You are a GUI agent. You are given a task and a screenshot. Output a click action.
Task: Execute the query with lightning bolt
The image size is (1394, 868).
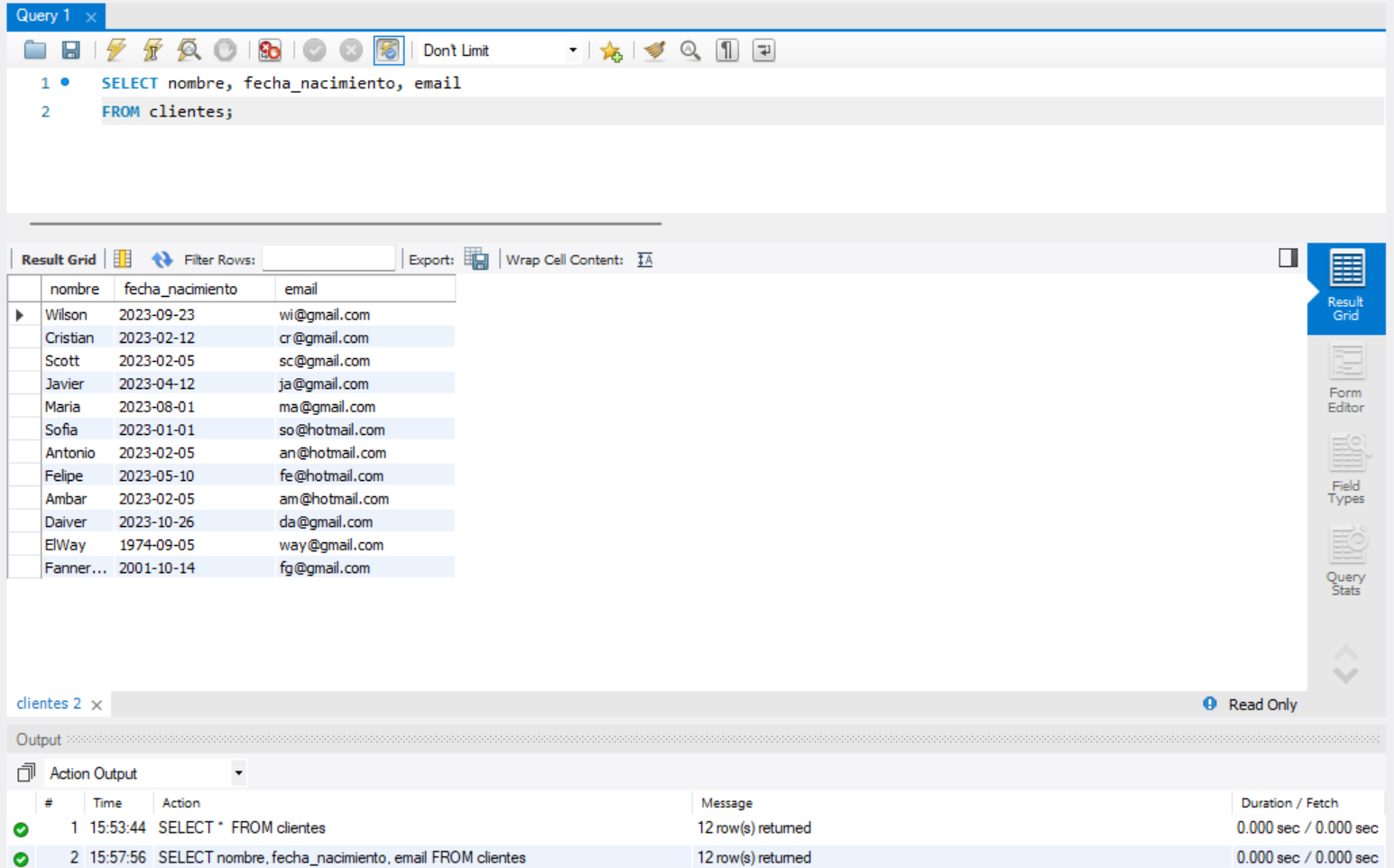click(x=116, y=51)
